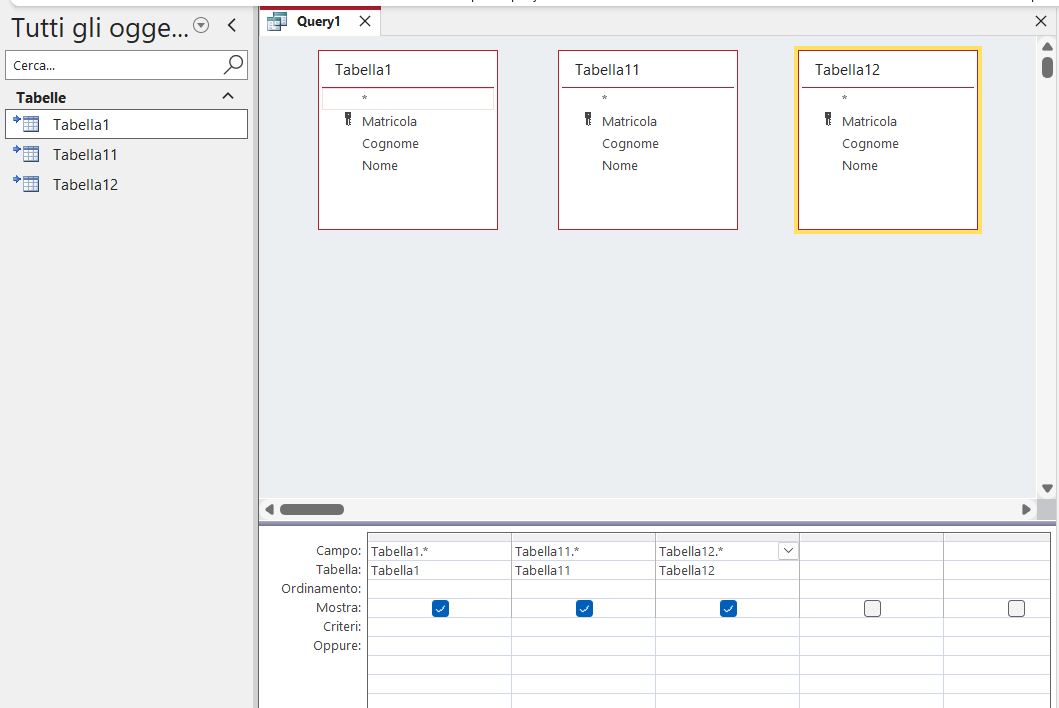Select Tabella12 in the navigation pane
Screen dimensions: 1059x708
point(126,184)
